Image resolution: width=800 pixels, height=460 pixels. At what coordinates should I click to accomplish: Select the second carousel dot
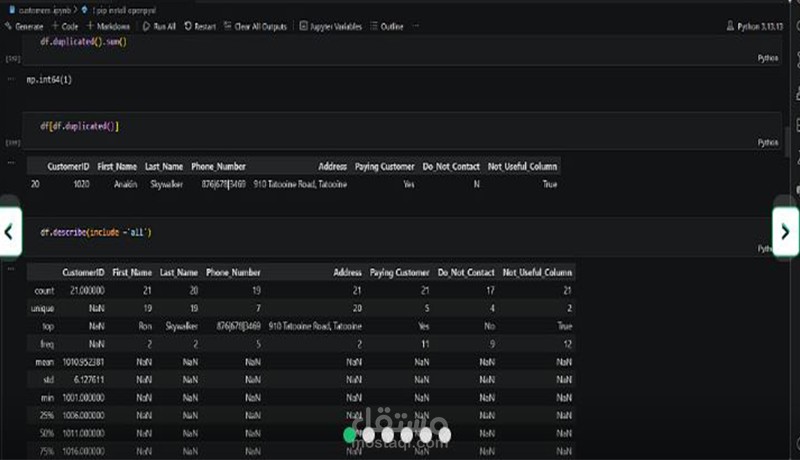point(369,435)
